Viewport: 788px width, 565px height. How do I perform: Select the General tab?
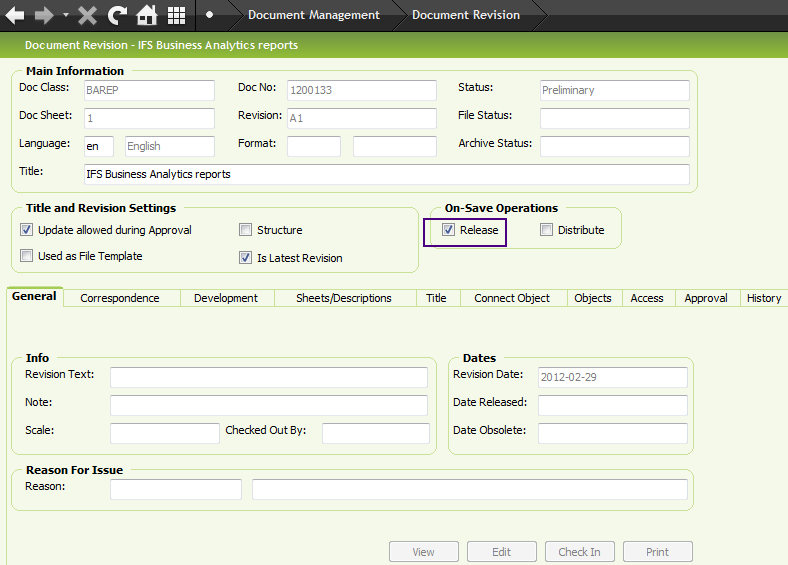[x=34, y=296]
